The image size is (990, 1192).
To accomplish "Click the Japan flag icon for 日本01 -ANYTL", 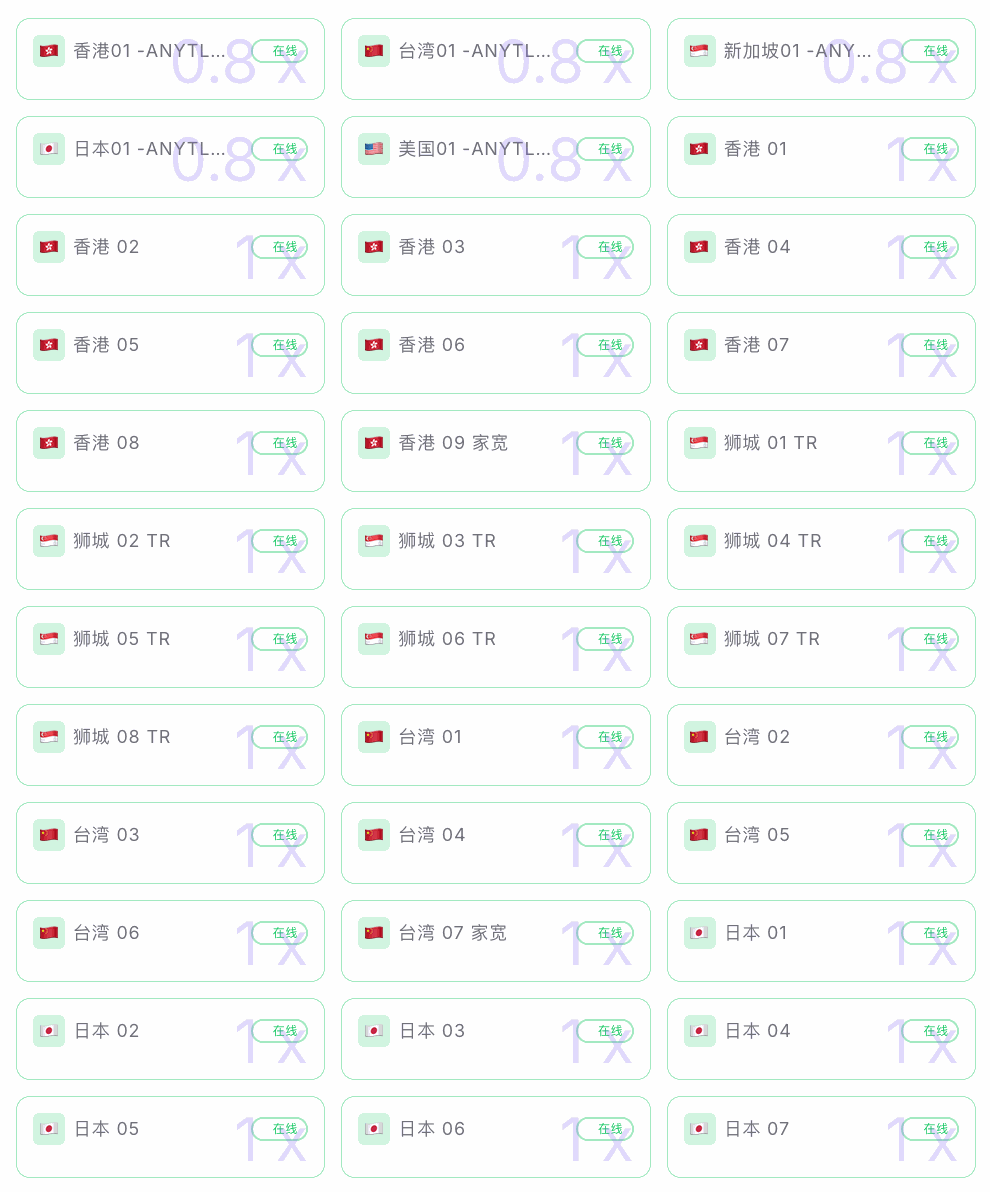I will (x=49, y=149).
